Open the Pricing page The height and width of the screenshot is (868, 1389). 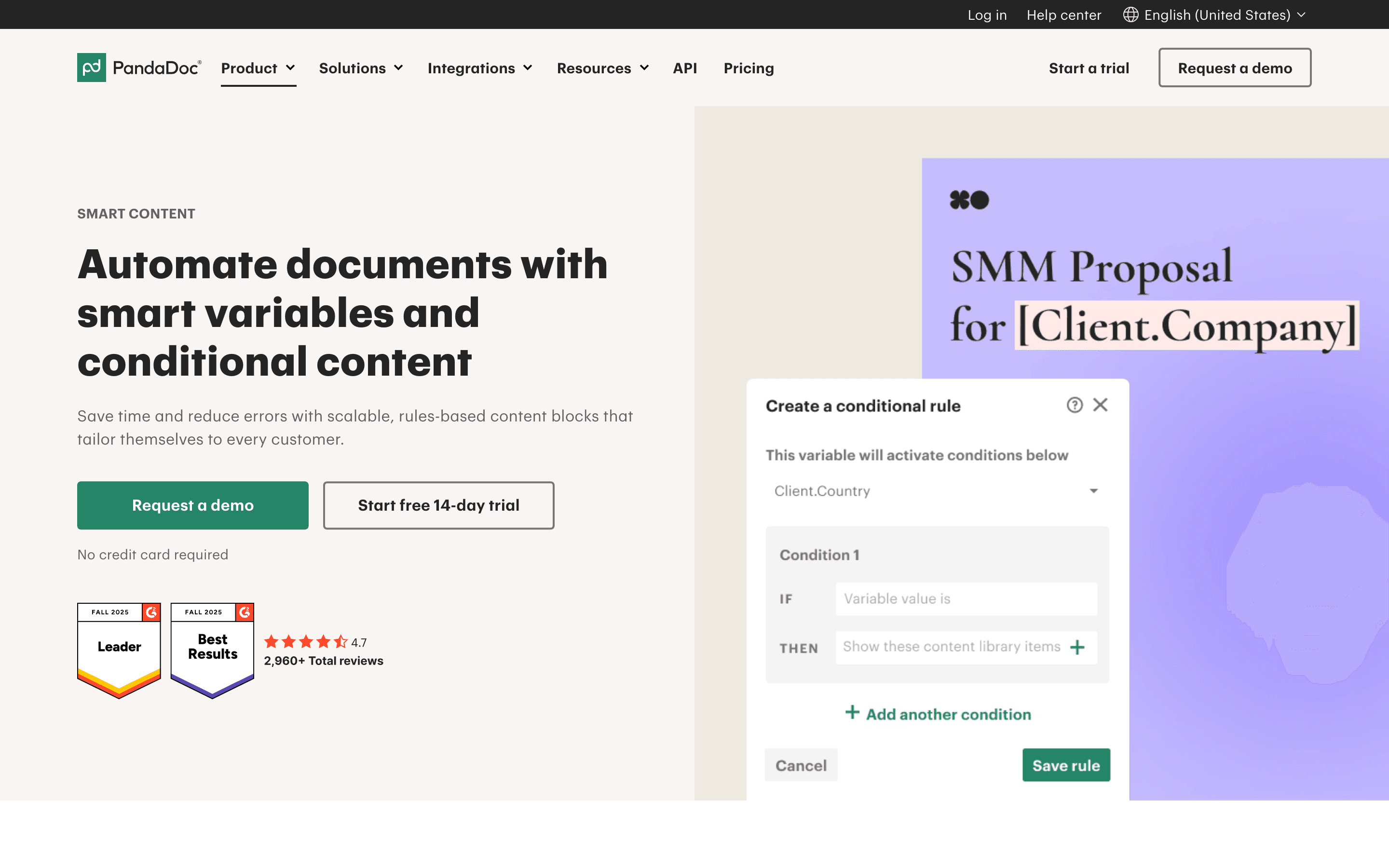point(749,68)
